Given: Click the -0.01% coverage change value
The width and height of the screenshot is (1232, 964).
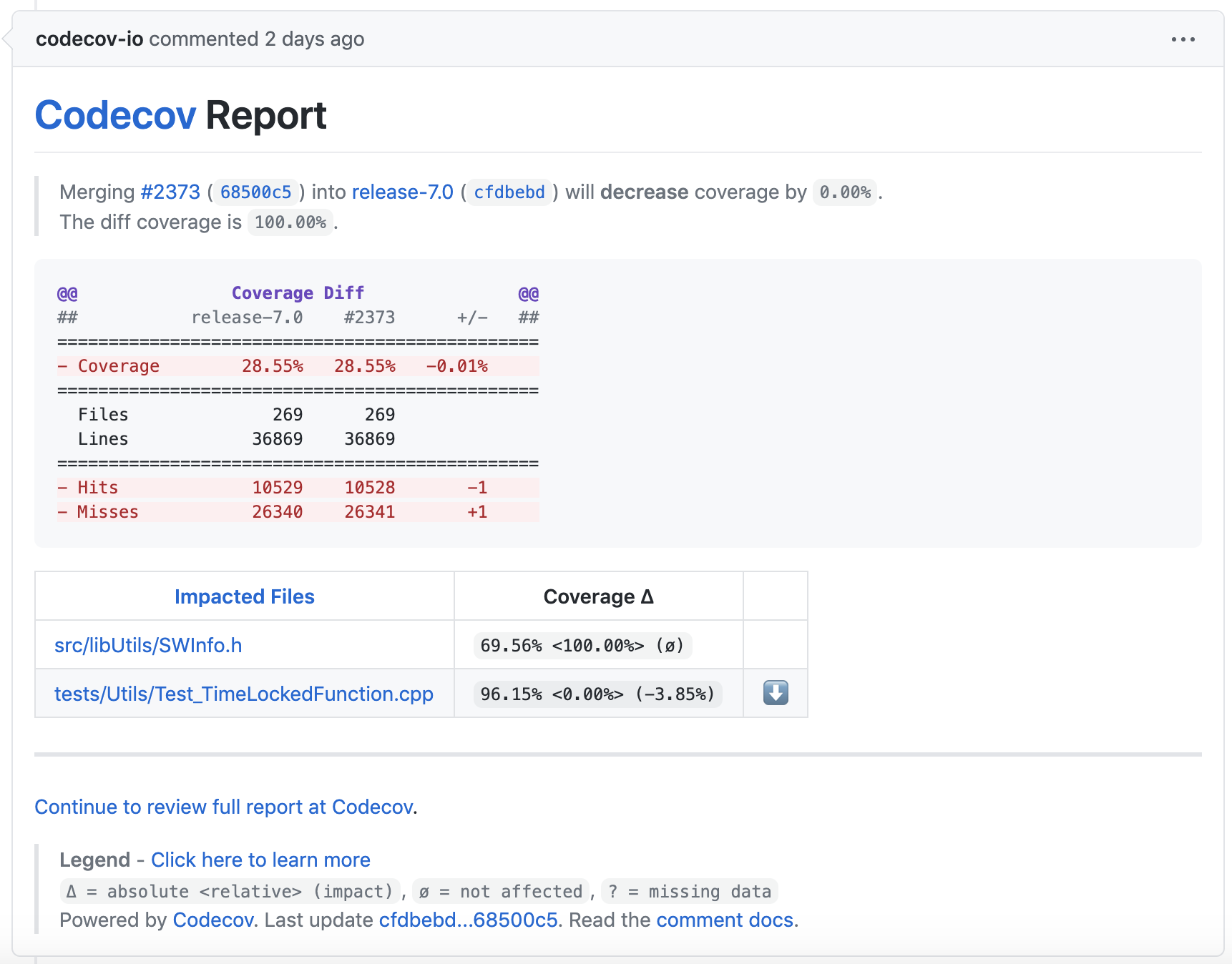Looking at the screenshot, I should click(457, 366).
